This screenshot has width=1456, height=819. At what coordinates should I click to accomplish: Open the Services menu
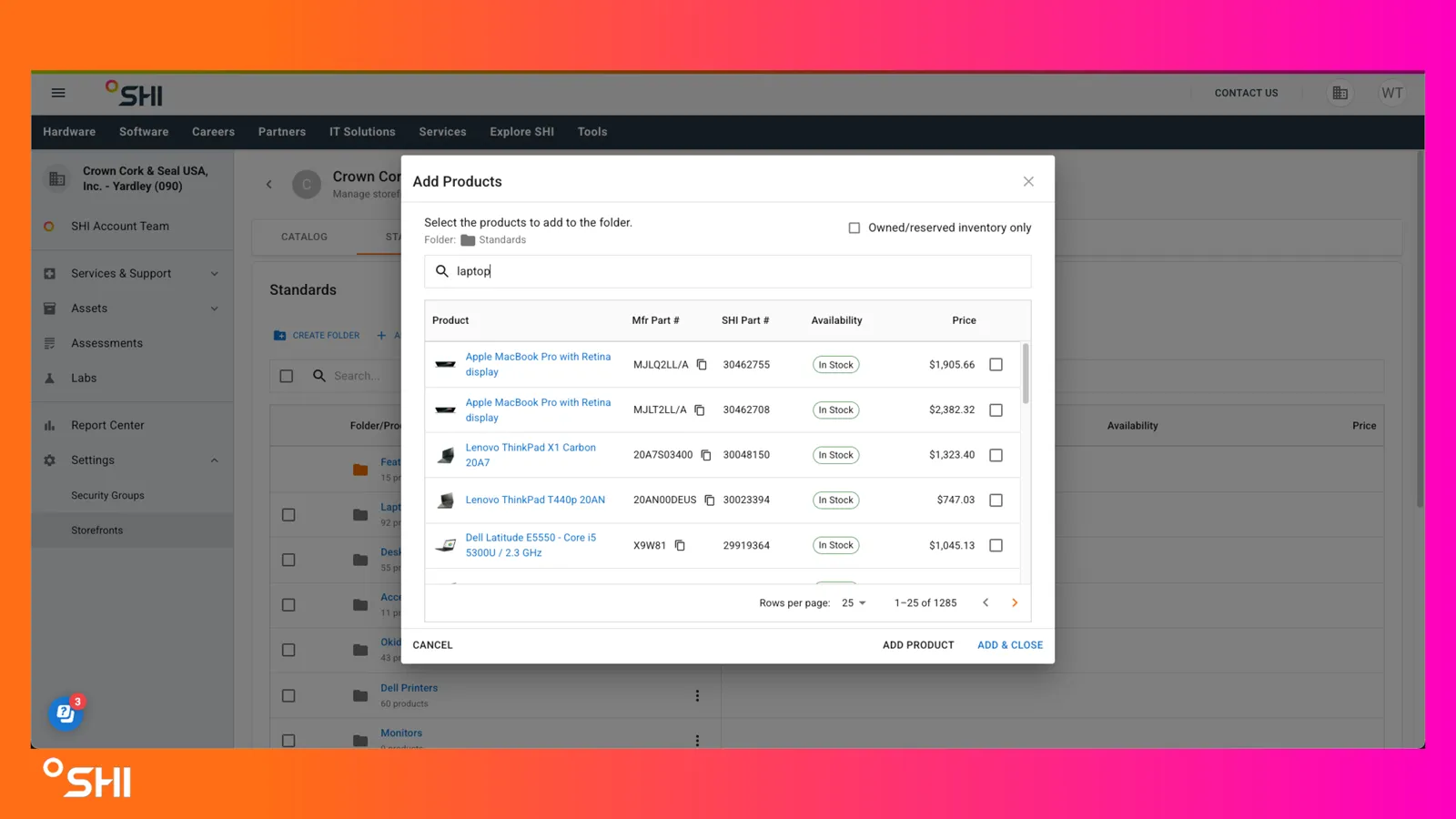442,132
